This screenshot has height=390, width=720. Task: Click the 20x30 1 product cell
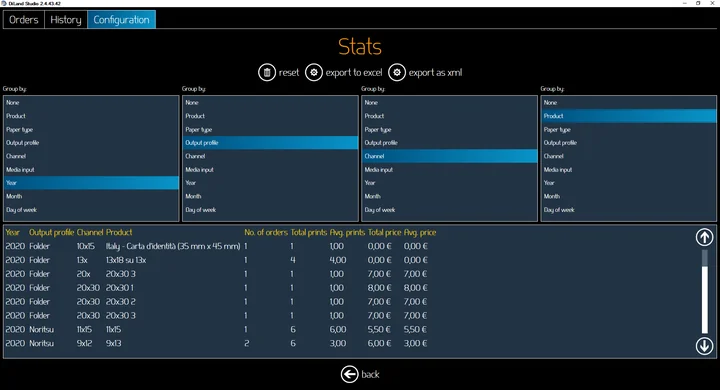pos(120,288)
